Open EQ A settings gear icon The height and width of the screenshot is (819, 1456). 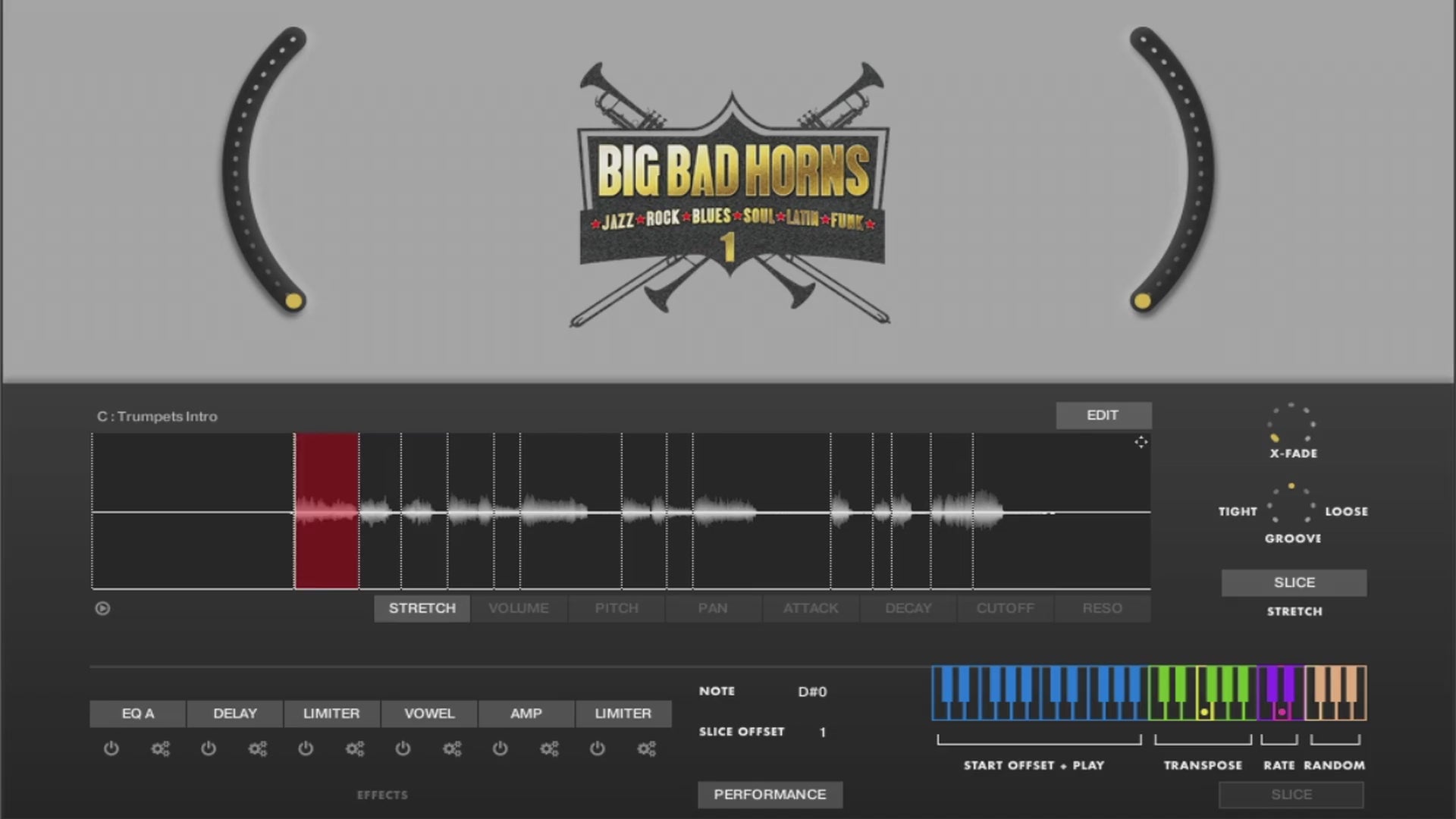tap(160, 749)
